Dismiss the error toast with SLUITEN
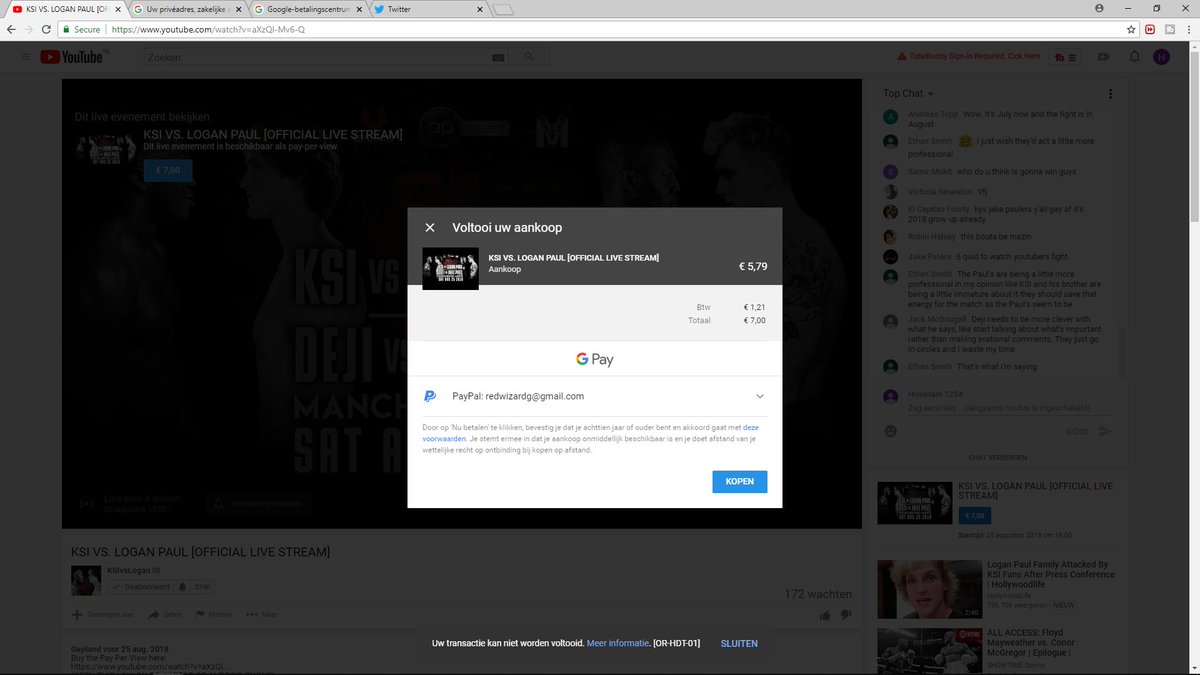 (x=739, y=643)
